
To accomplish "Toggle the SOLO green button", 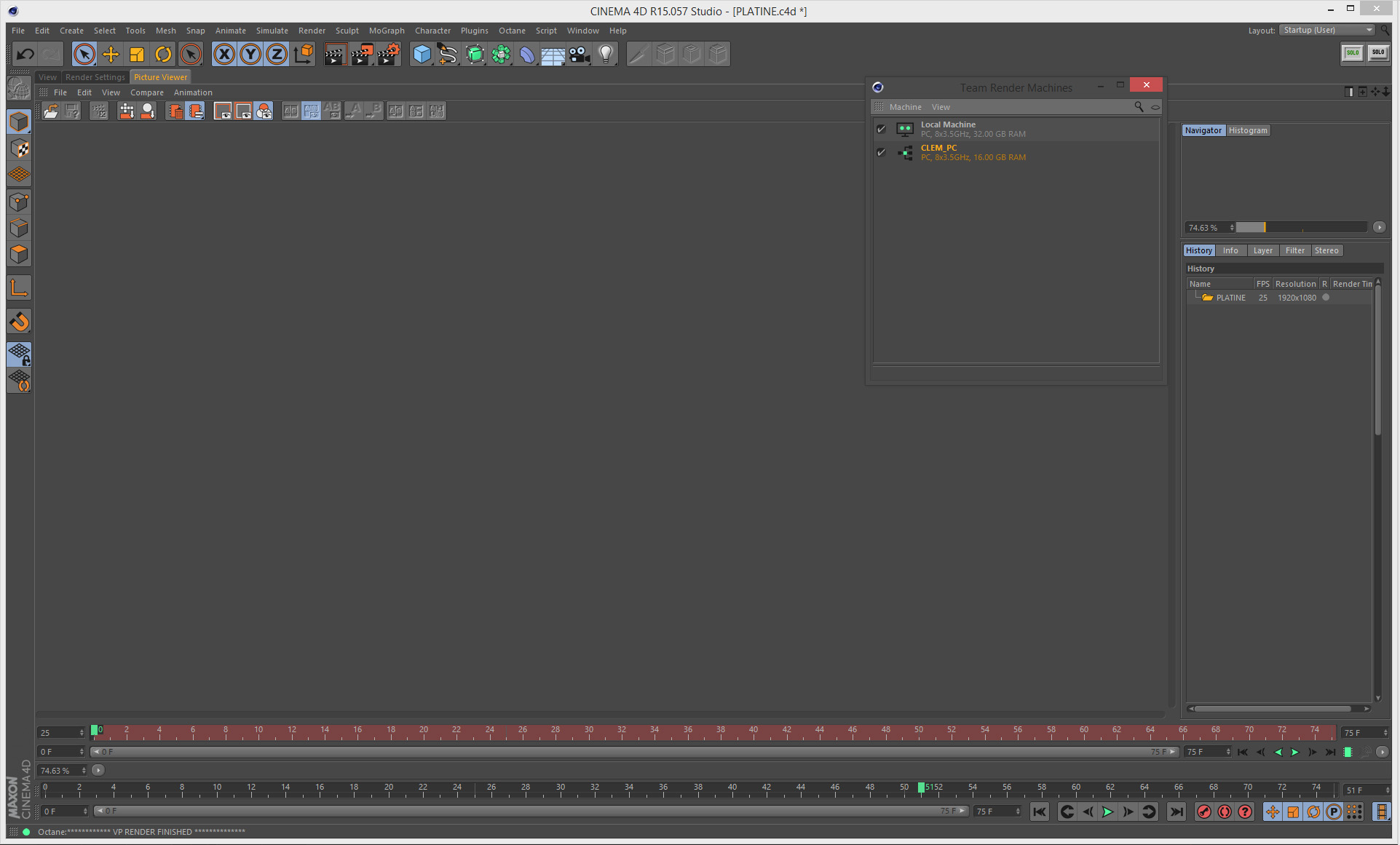I will click(1353, 53).
